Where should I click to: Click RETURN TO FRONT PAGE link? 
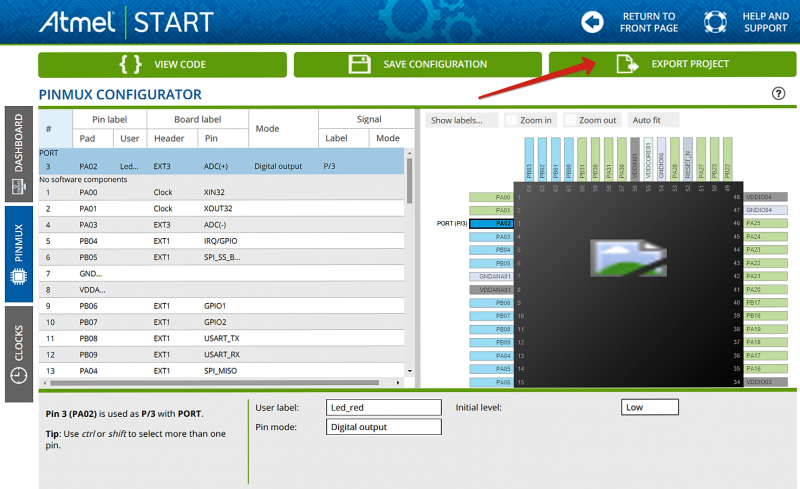tap(649, 22)
